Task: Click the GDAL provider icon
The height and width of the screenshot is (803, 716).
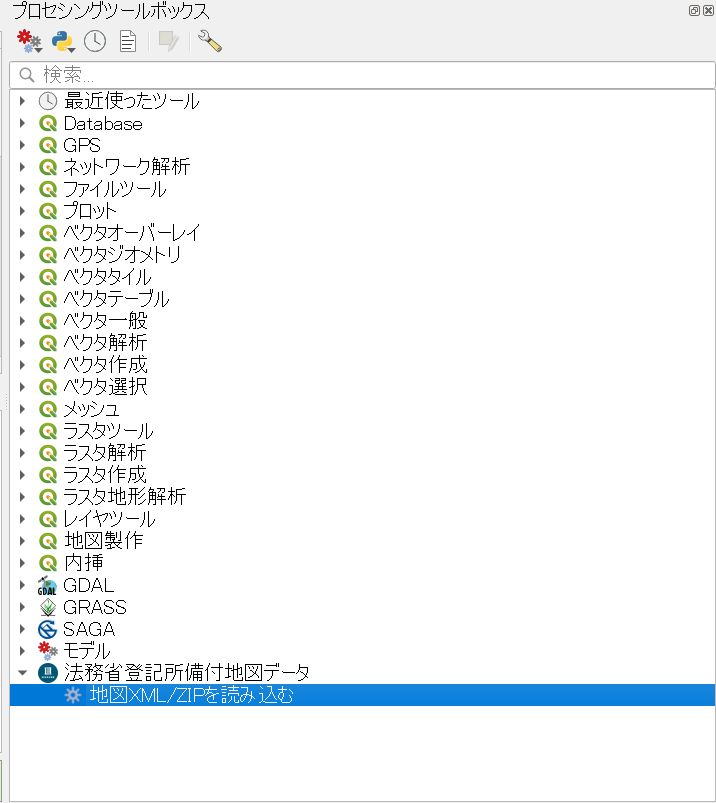Action: [x=47, y=585]
